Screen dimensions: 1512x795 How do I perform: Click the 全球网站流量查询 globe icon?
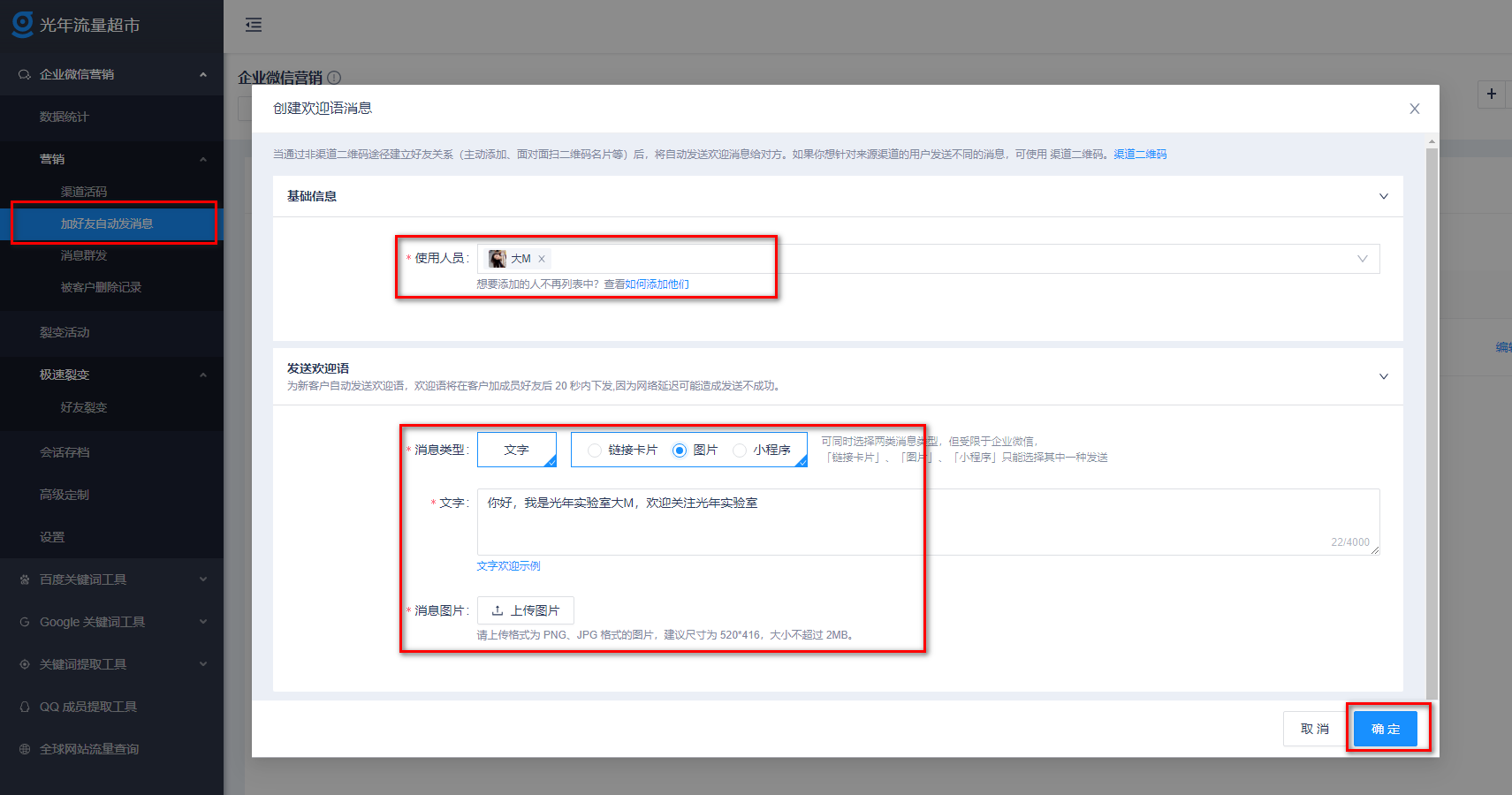25,749
